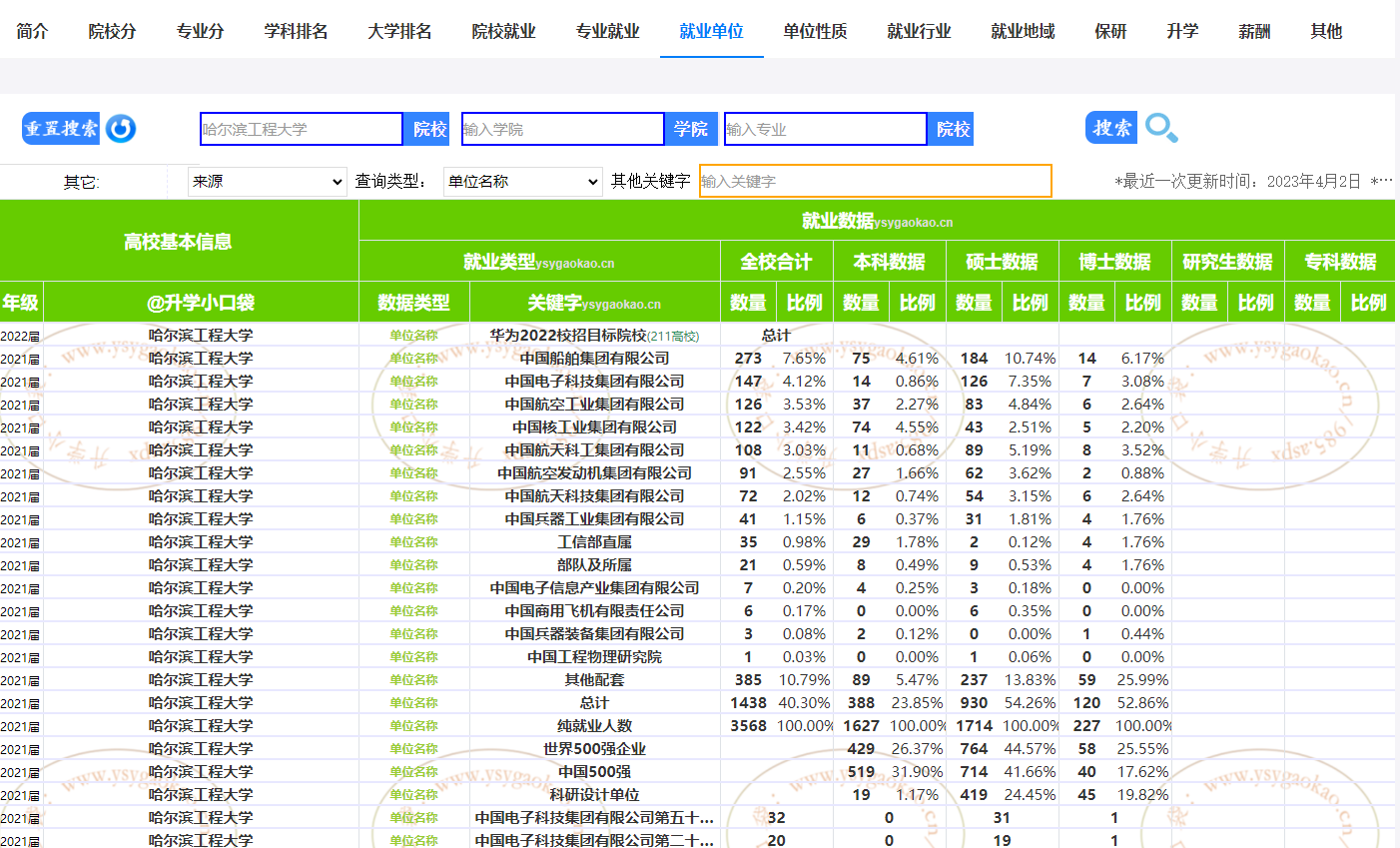Click the 部队及所属 cell

coord(594,564)
